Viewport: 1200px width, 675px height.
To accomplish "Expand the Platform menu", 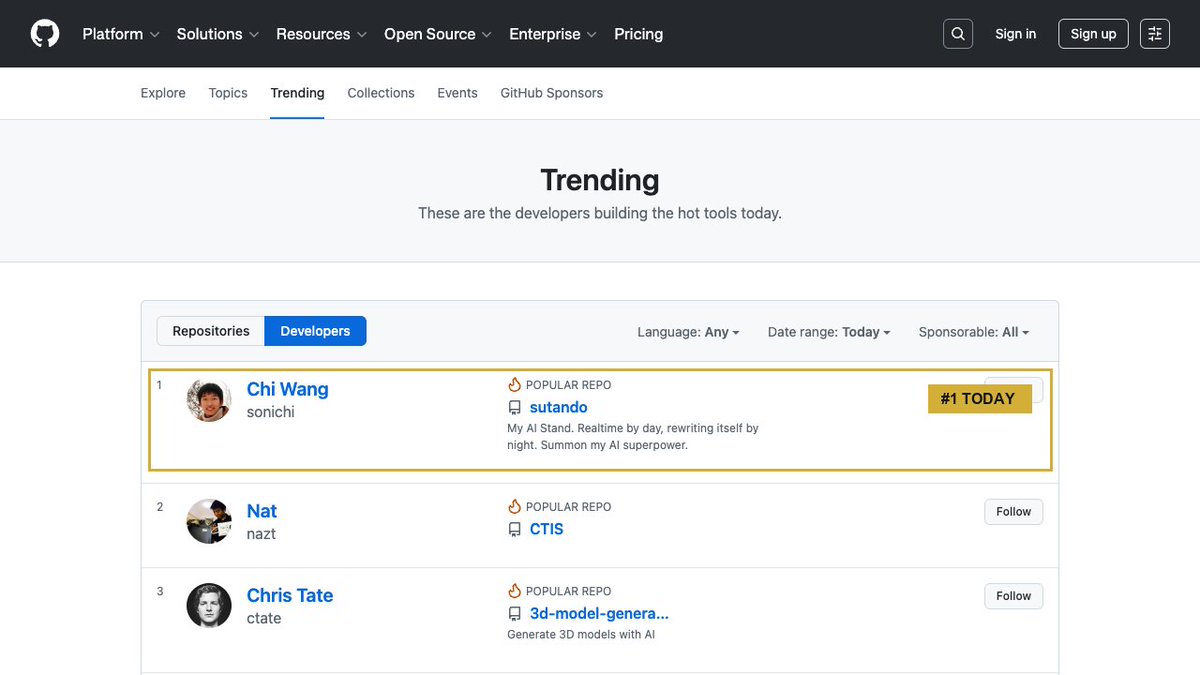I will 121,34.
